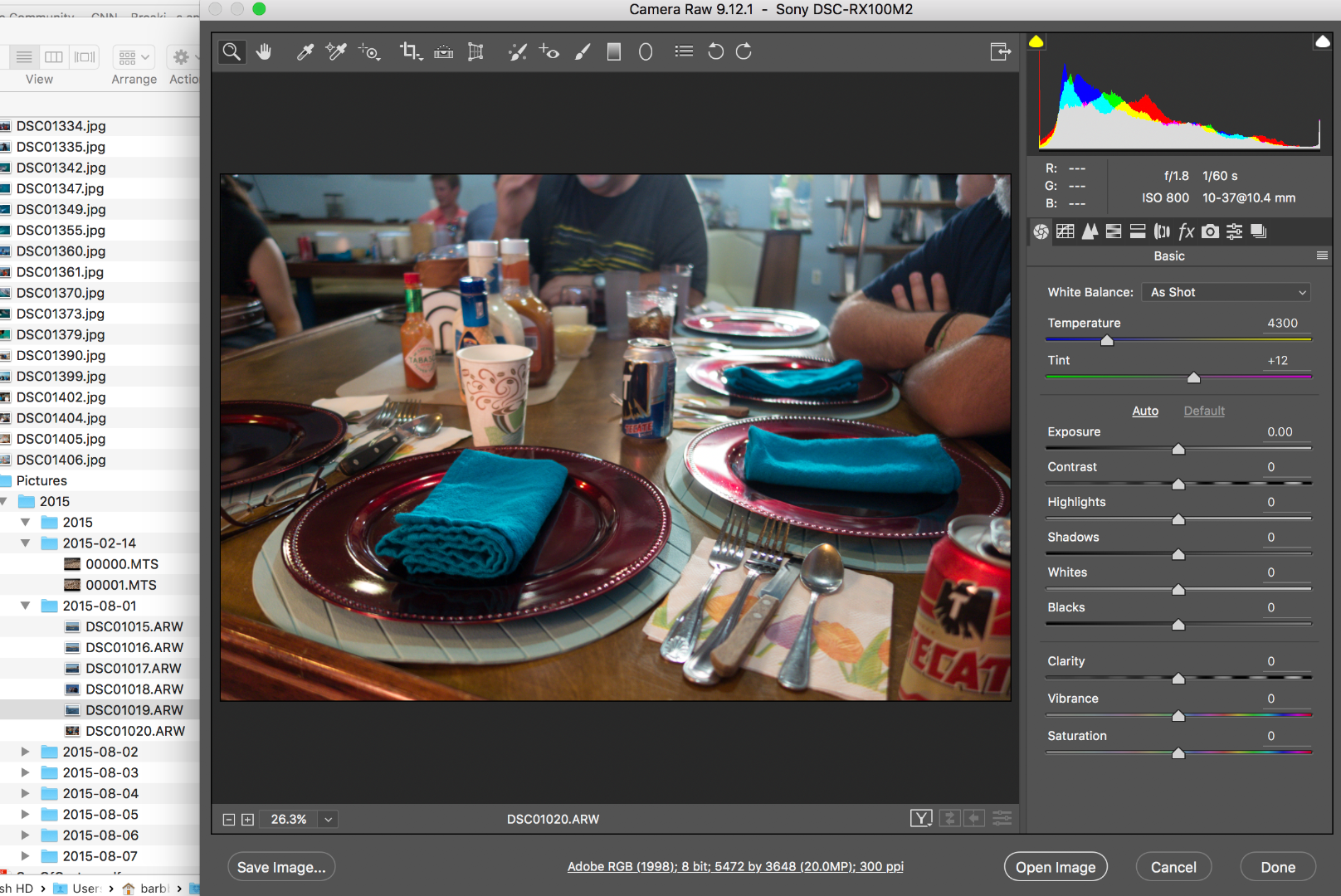Open the White Balance As Shot dropdown
Screen dimensions: 1341x896
1228,292
